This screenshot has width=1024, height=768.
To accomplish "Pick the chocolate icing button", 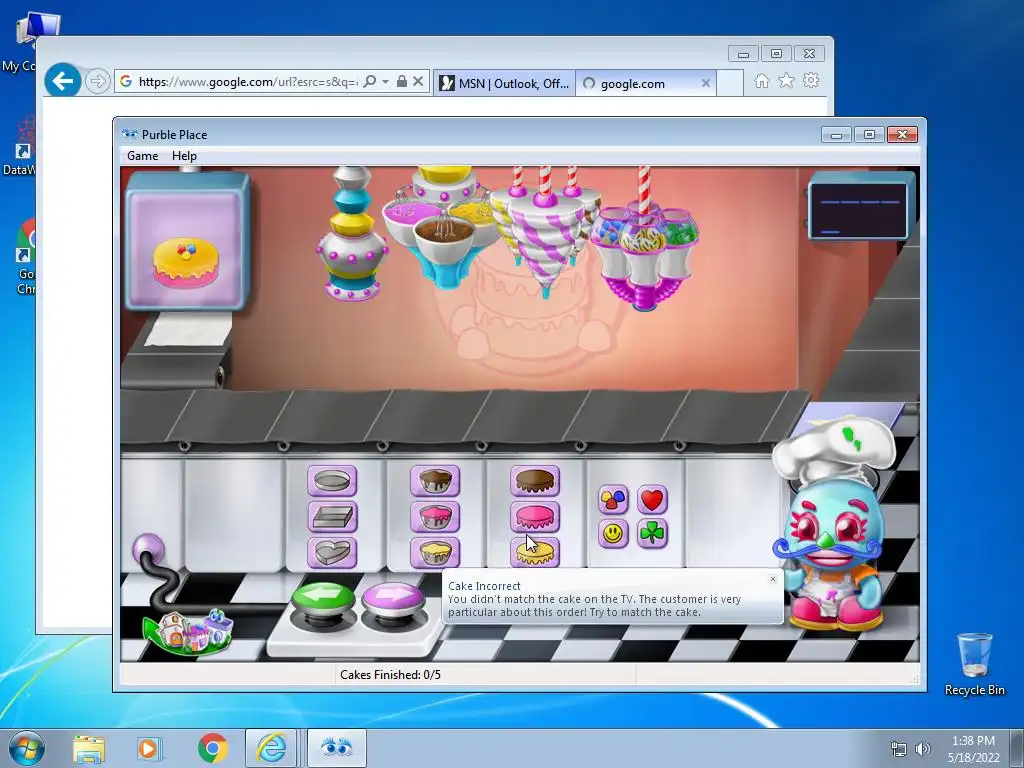I will tap(535, 481).
